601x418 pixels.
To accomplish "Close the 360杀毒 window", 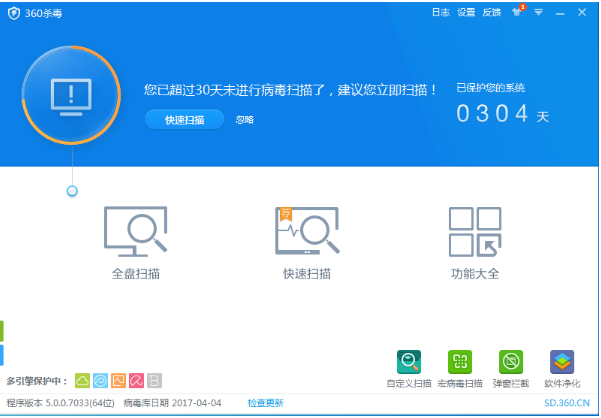I will pyautogui.click(x=582, y=13).
